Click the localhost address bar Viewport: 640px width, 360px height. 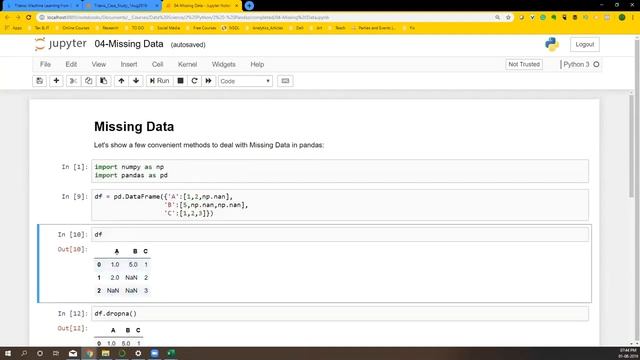click(265, 18)
